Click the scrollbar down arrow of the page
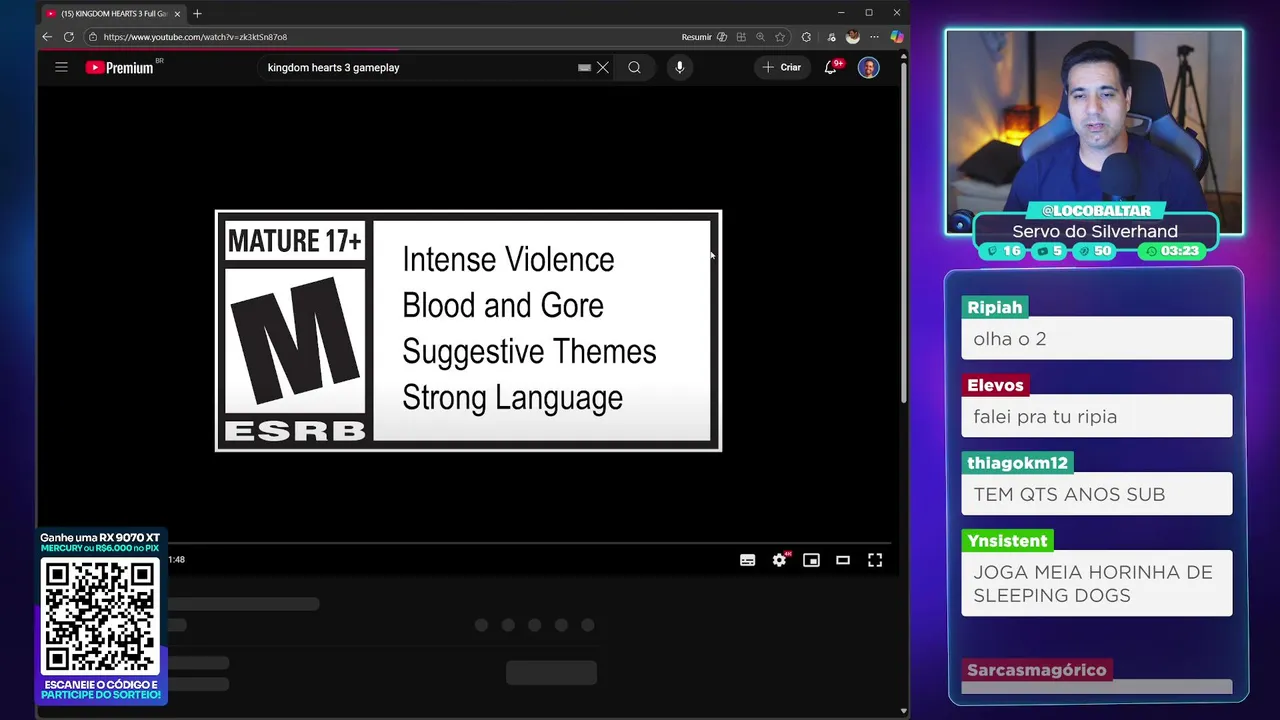Image resolution: width=1280 pixels, height=720 pixels. (904, 711)
